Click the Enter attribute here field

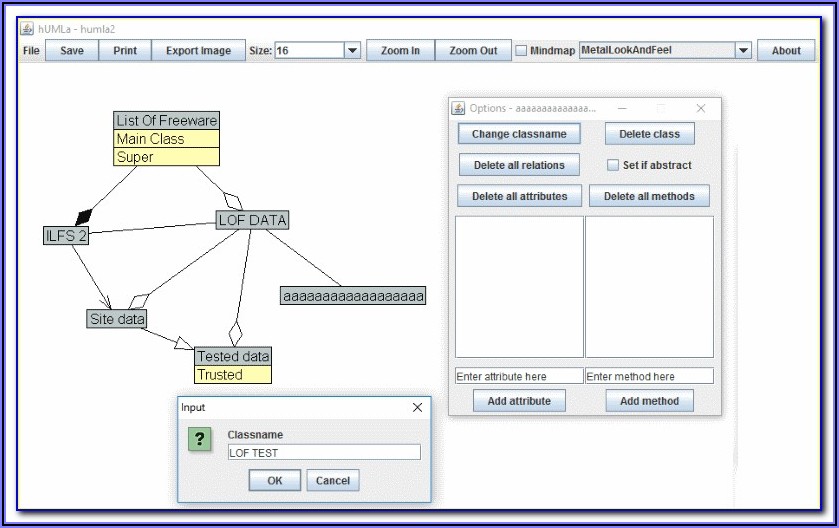tap(518, 377)
